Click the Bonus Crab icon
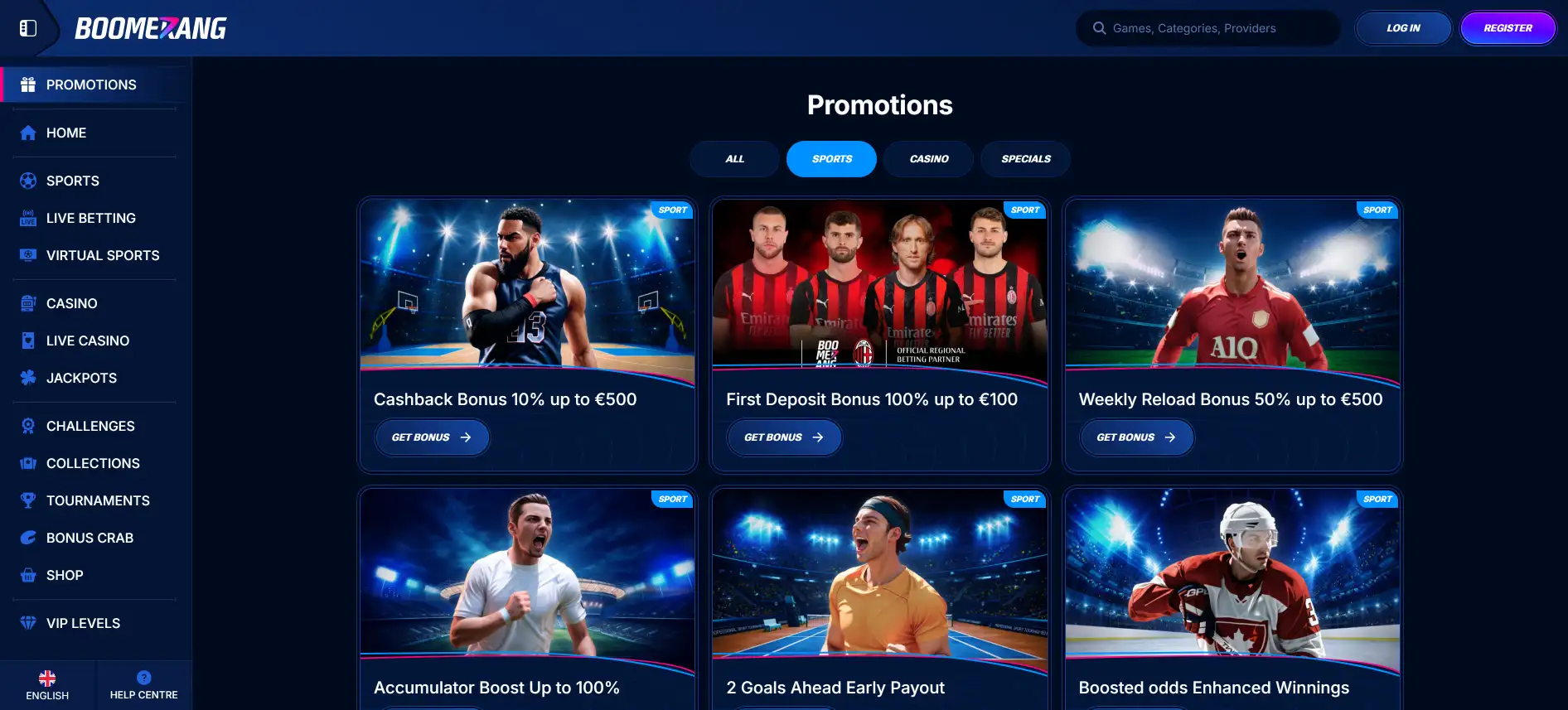This screenshot has height=710, width=1568. 28,538
